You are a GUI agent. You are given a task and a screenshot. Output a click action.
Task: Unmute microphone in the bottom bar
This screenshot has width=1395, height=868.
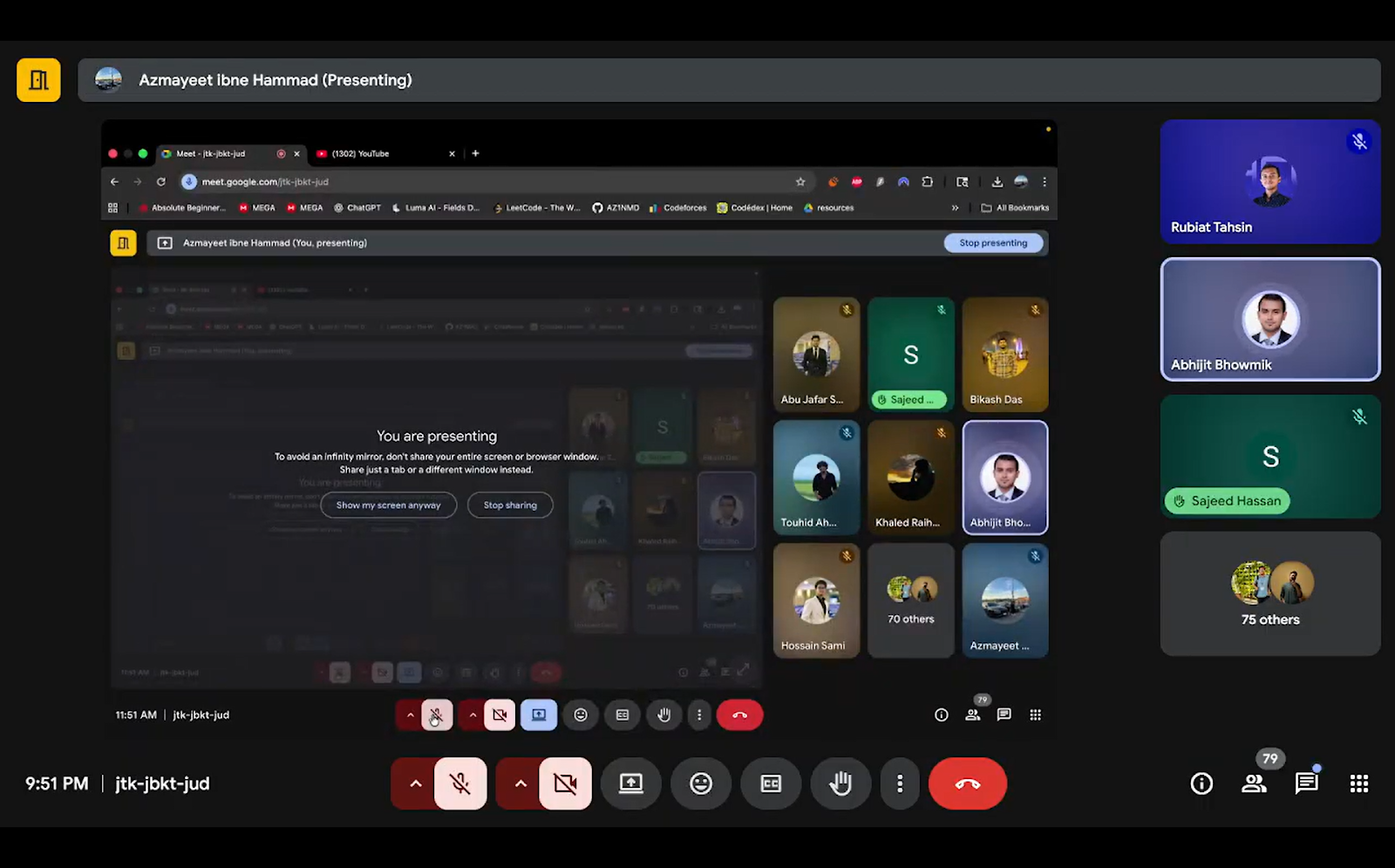(460, 783)
